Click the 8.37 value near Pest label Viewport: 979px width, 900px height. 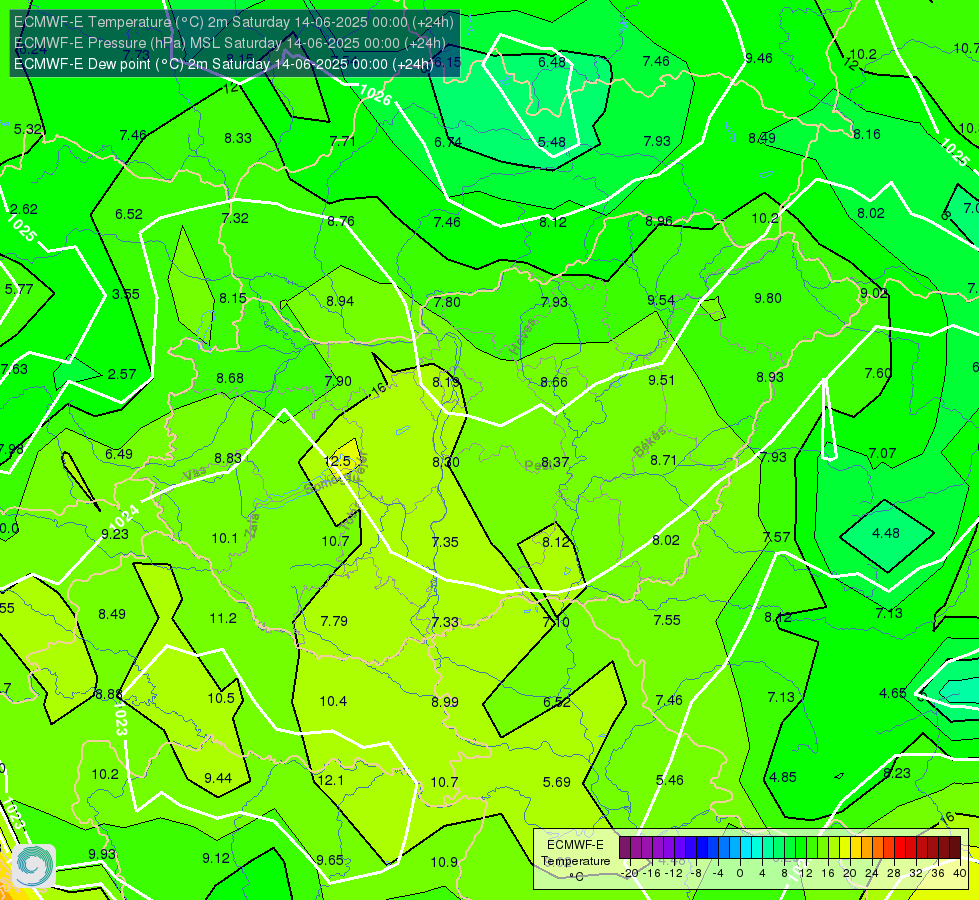[555, 462]
